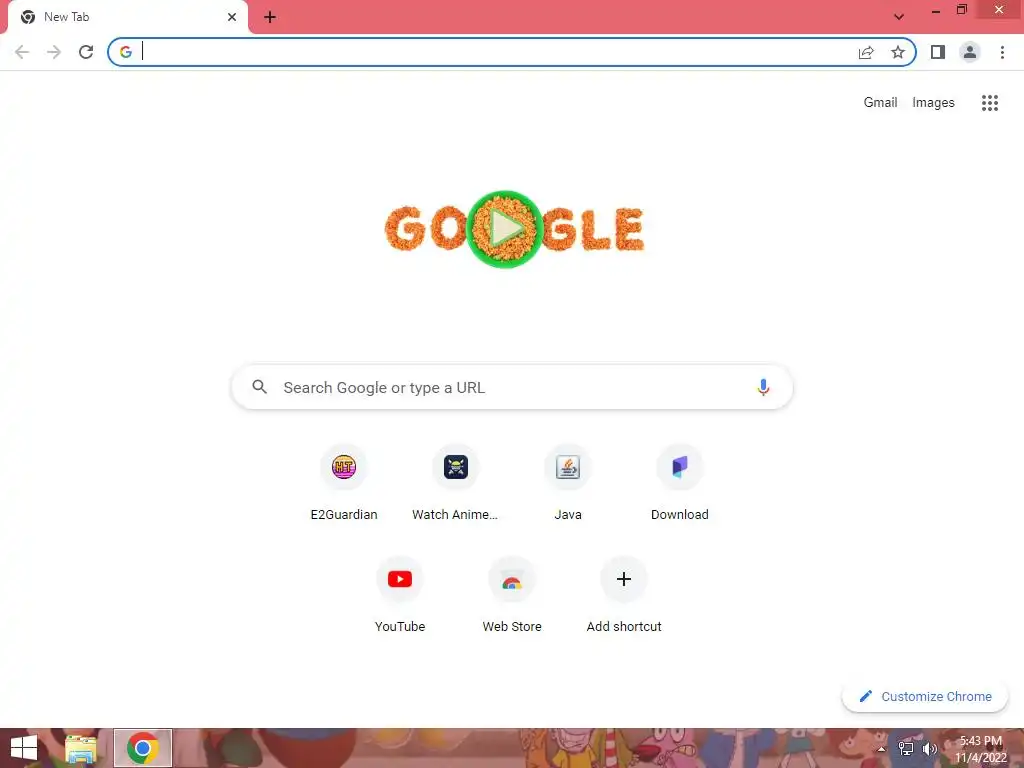Open the side panel icon
The width and height of the screenshot is (1024, 768).
938,52
